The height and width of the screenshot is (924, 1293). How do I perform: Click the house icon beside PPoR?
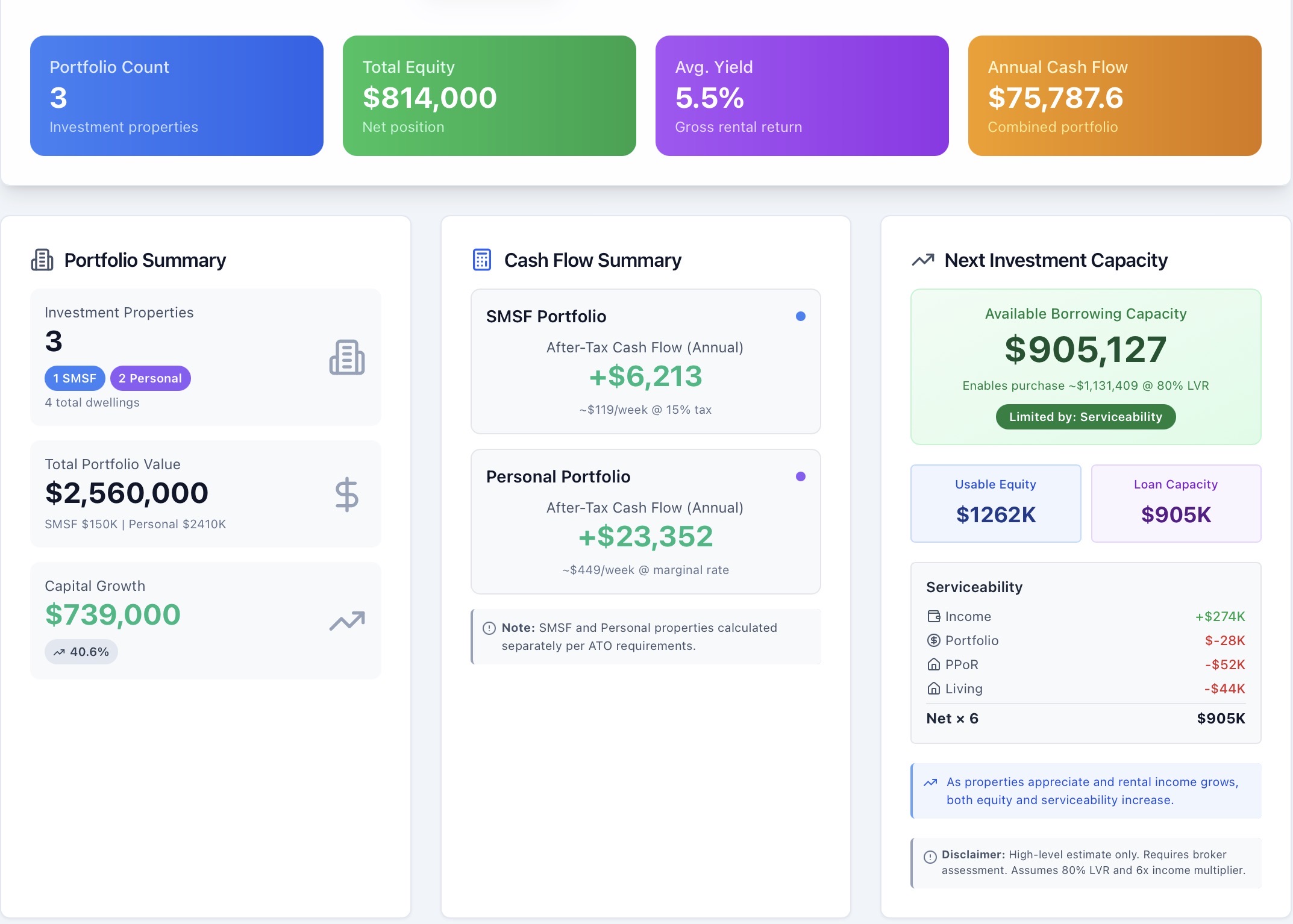point(934,664)
